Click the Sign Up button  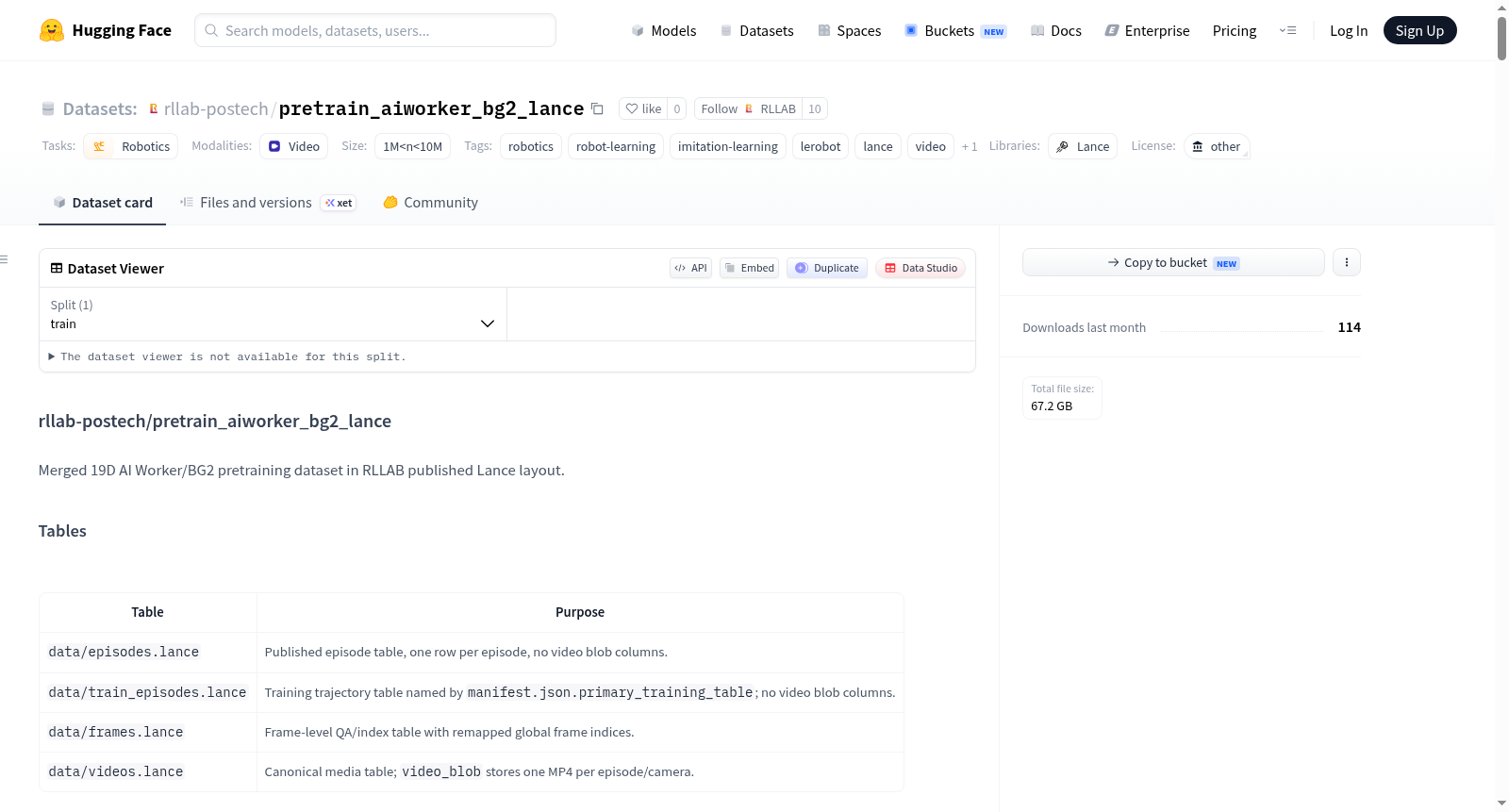(1419, 30)
